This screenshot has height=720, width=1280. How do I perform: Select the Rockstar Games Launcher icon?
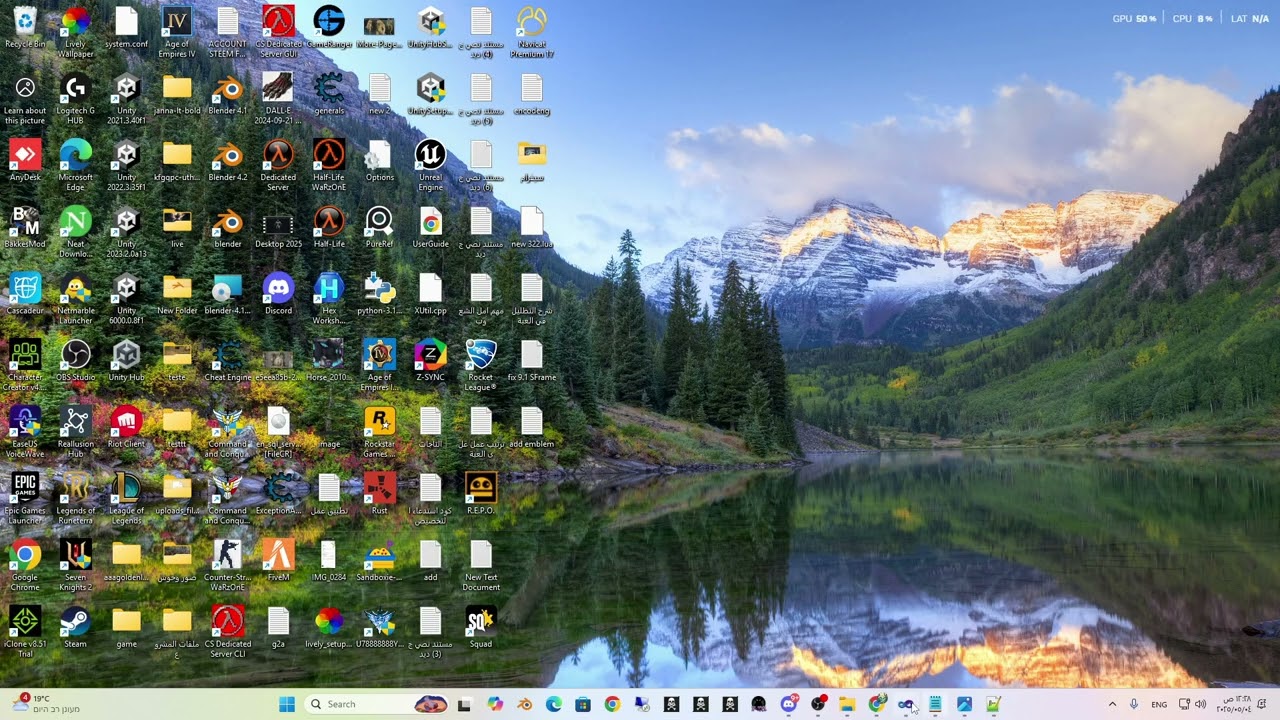(x=379, y=433)
